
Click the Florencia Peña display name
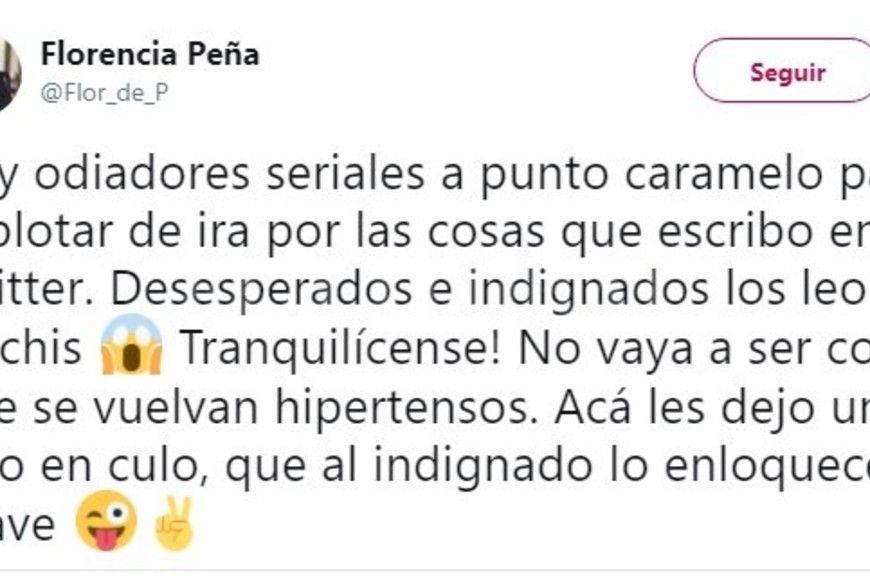click(150, 55)
